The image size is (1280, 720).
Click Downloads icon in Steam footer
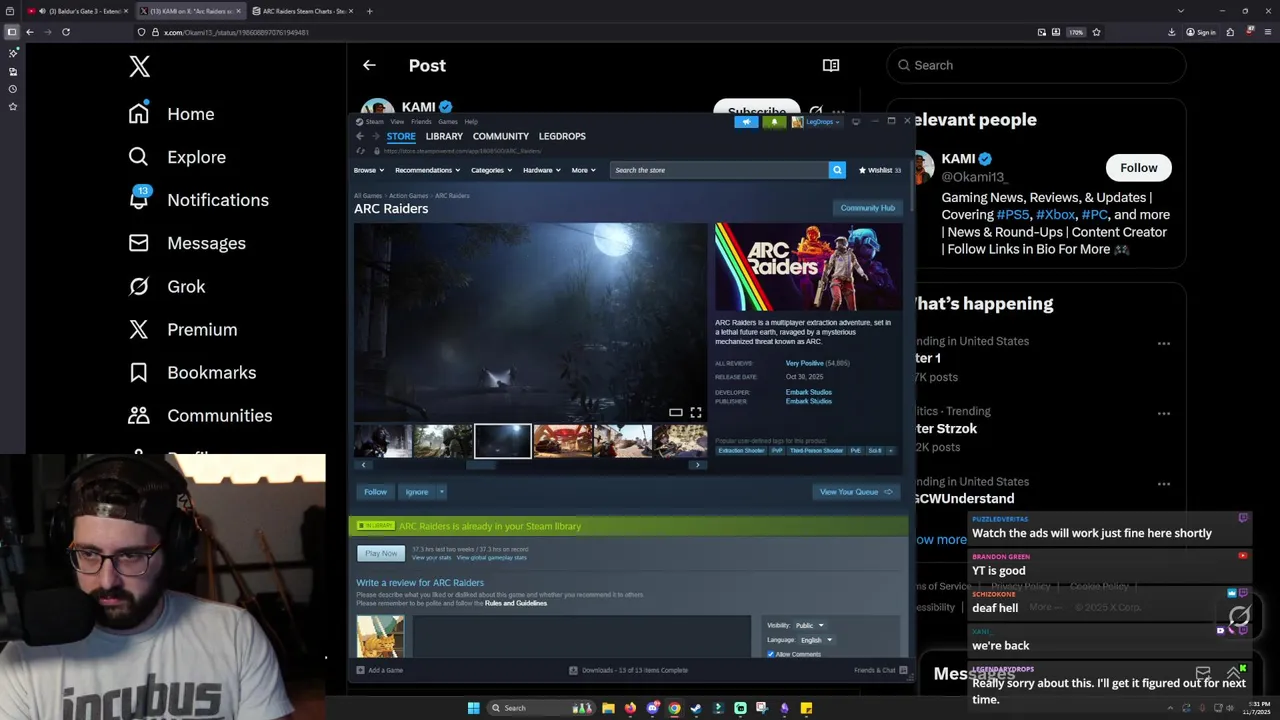(574, 670)
